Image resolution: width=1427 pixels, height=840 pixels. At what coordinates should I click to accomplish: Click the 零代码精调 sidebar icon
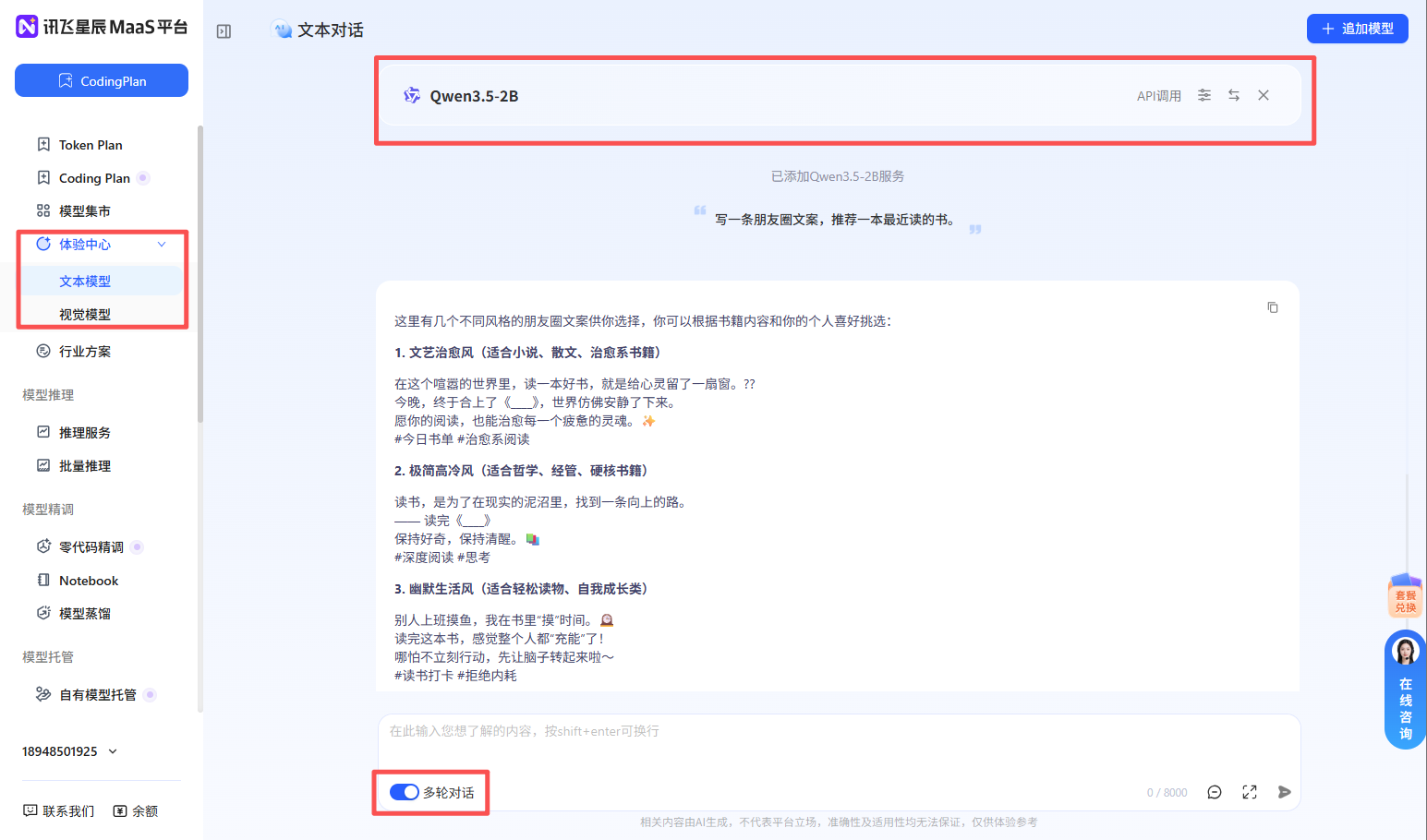pyautogui.click(x=43, y=546)
